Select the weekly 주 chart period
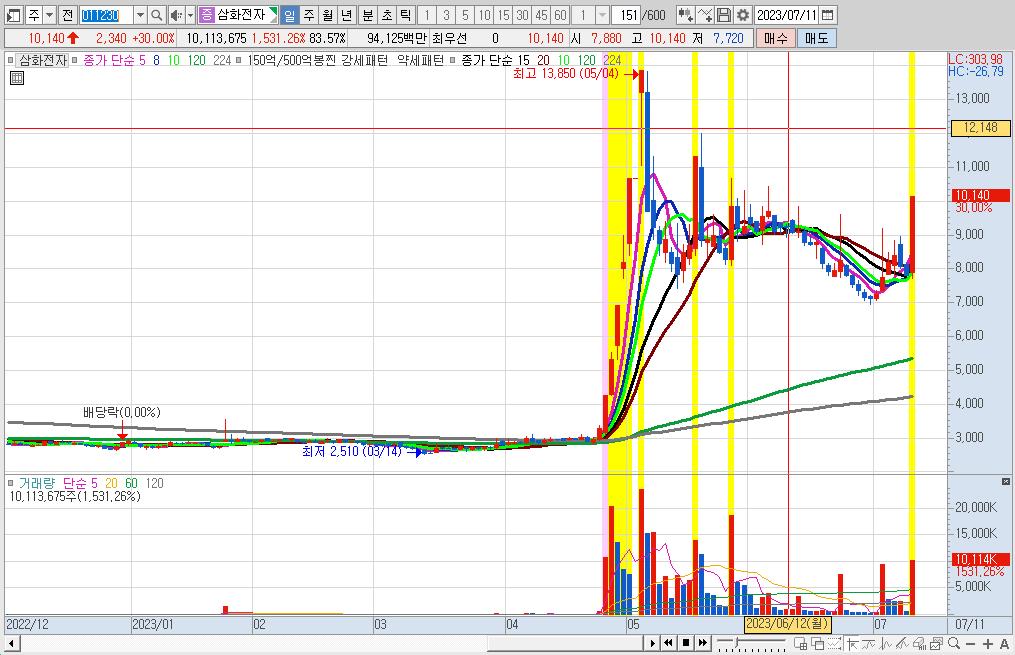Screen dimensions: 1015x655 point(309,15)
